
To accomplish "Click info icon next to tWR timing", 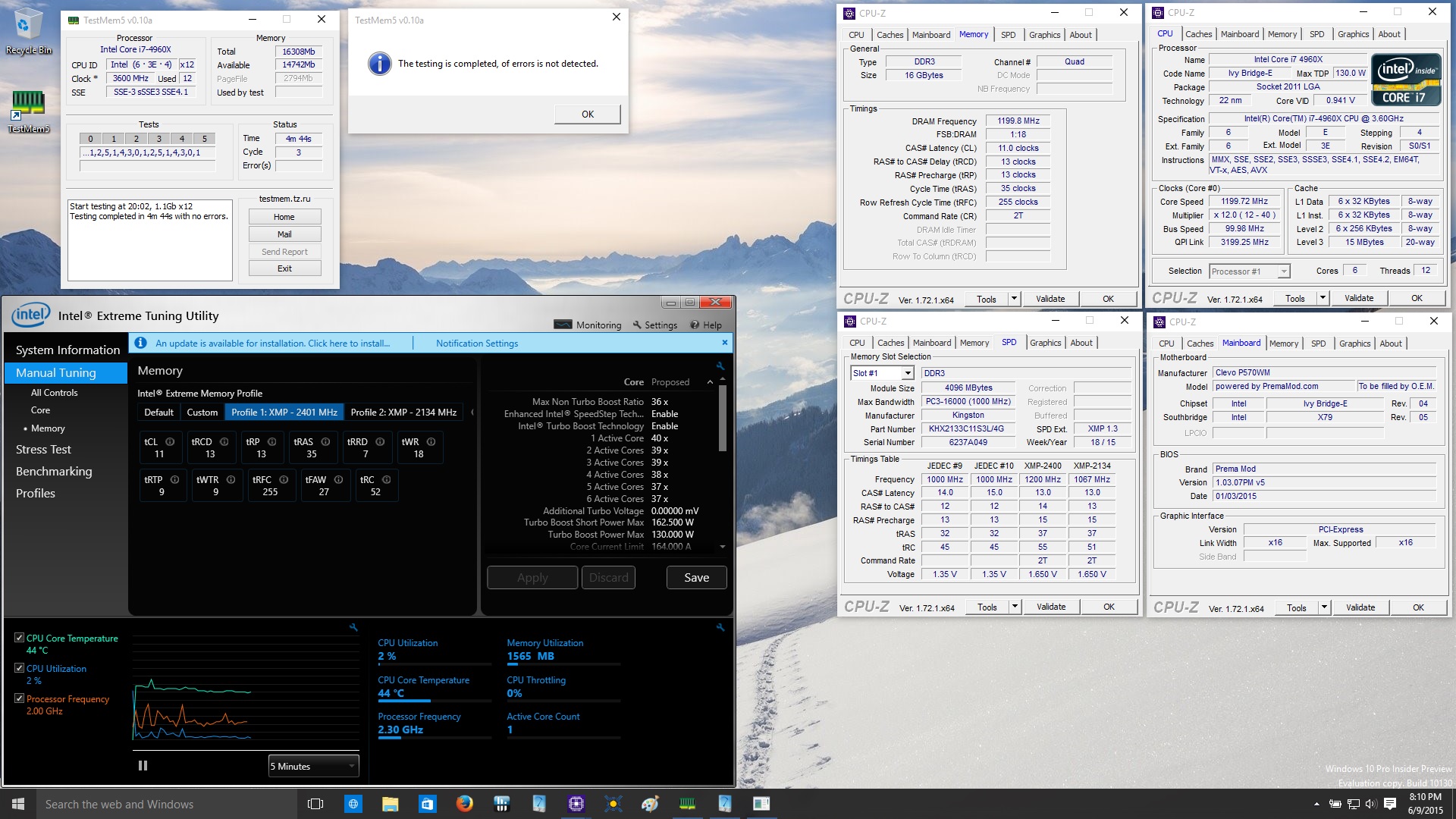I will pos(431,441).
